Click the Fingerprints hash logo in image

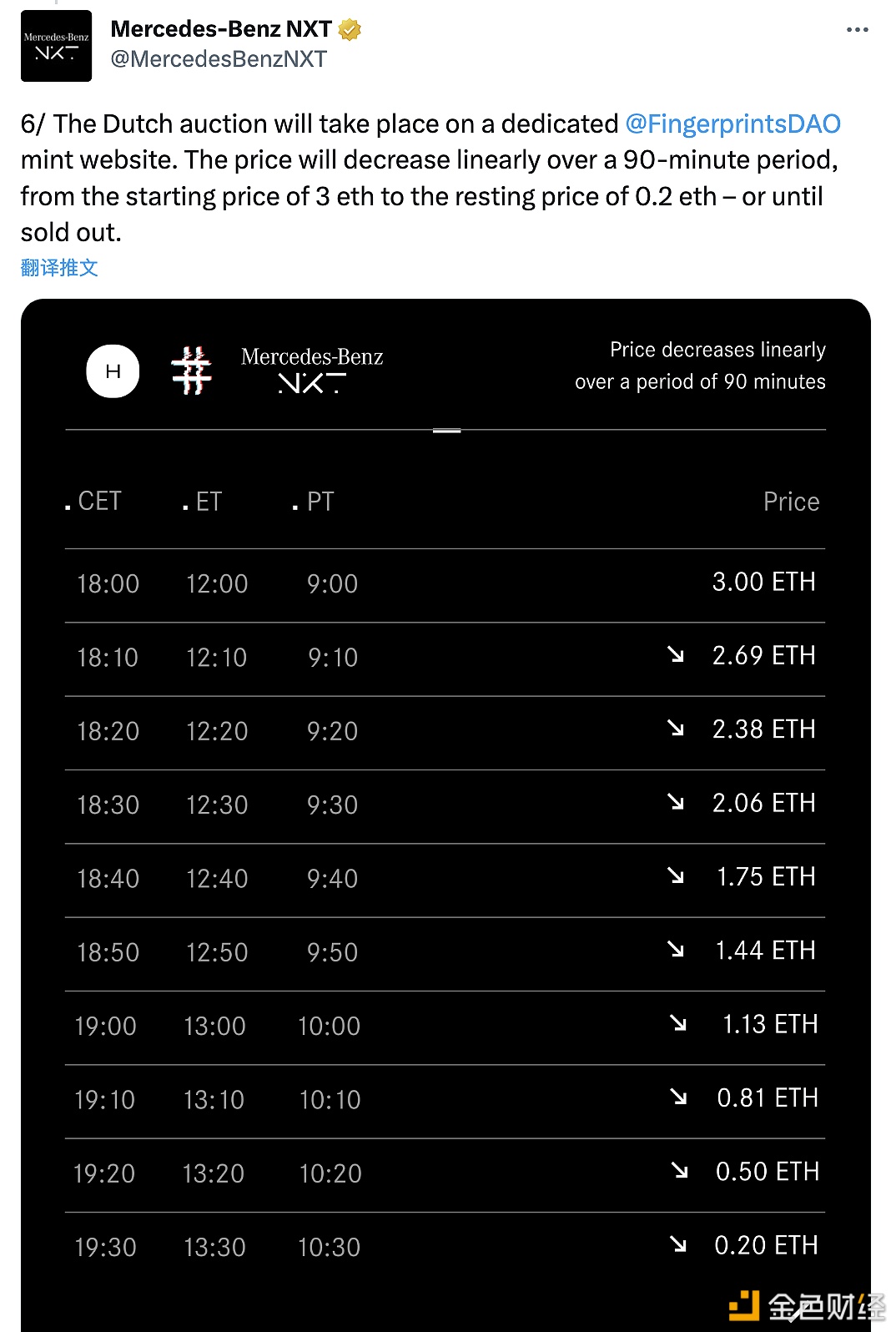[192, 371]
